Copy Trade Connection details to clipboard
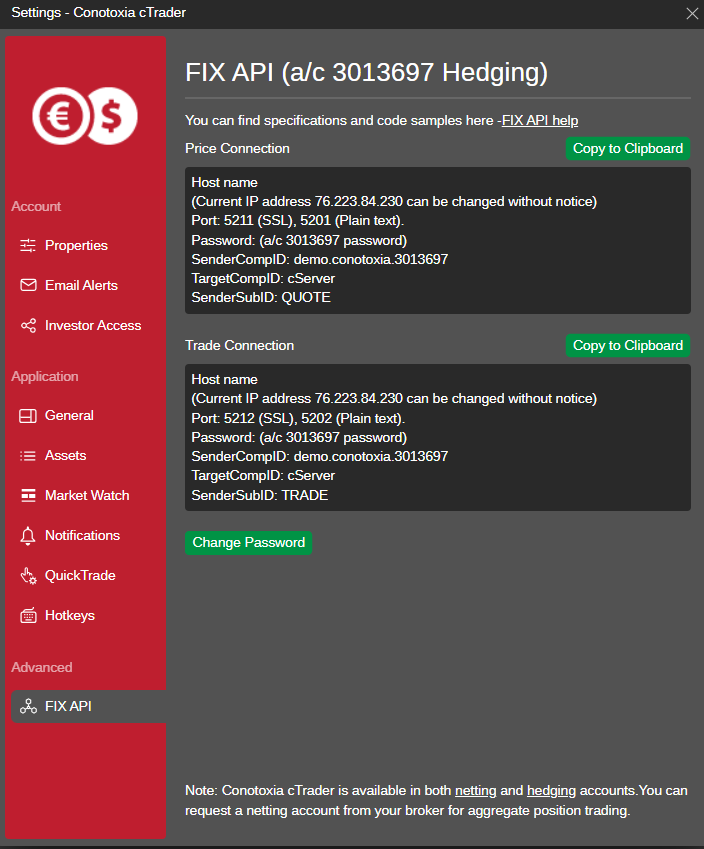The width and height of the screenshot is (704, 849). [628, 345]
